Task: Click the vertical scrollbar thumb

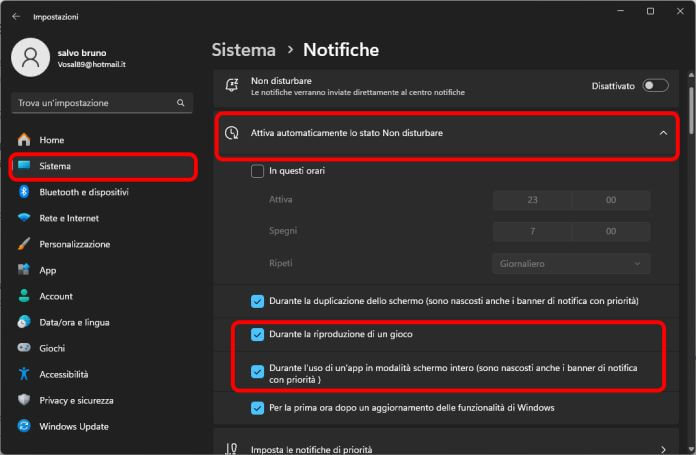Action: (x=691, y=110)
